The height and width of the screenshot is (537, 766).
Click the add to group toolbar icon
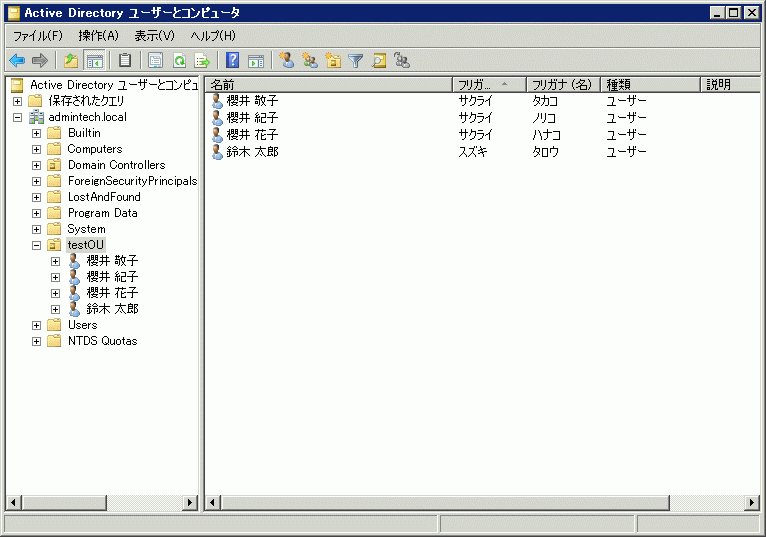click(x=402, y=61)
